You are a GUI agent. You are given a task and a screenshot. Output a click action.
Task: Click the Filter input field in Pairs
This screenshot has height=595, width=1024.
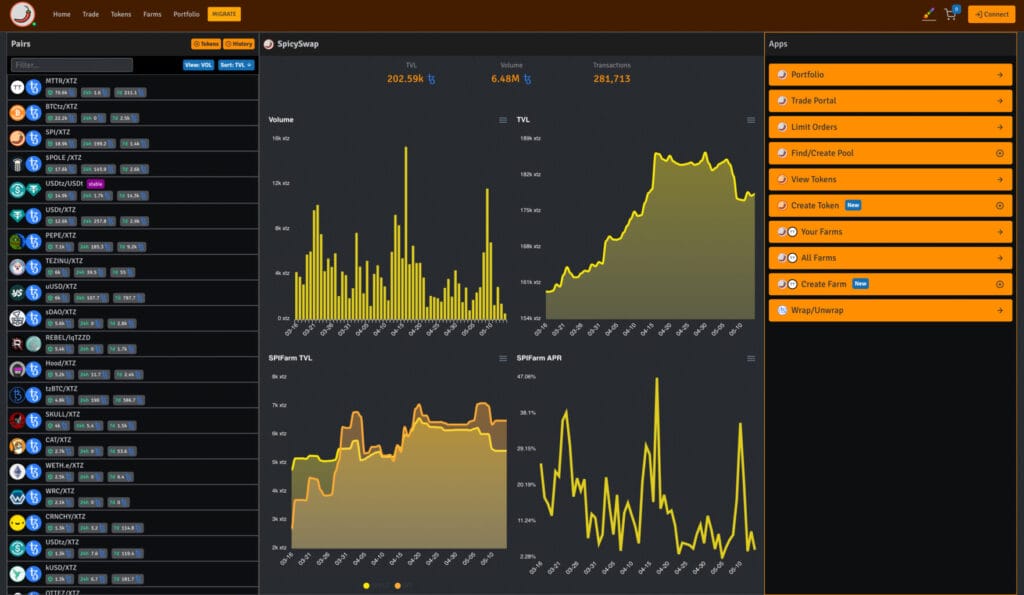(72, 65)
